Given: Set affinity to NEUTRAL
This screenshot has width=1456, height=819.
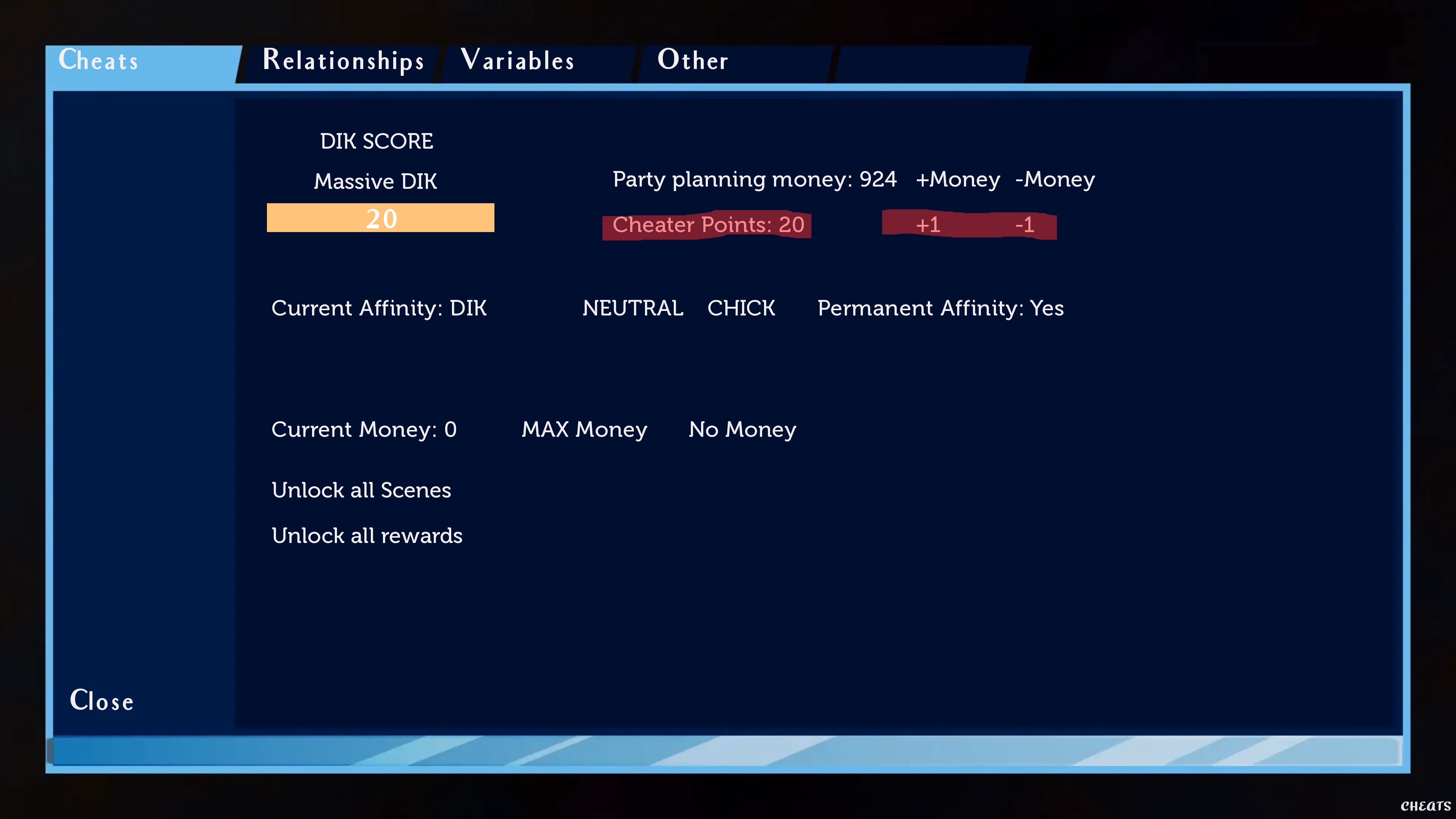Looking at the screenshot, I should click(x=632, y=308).
